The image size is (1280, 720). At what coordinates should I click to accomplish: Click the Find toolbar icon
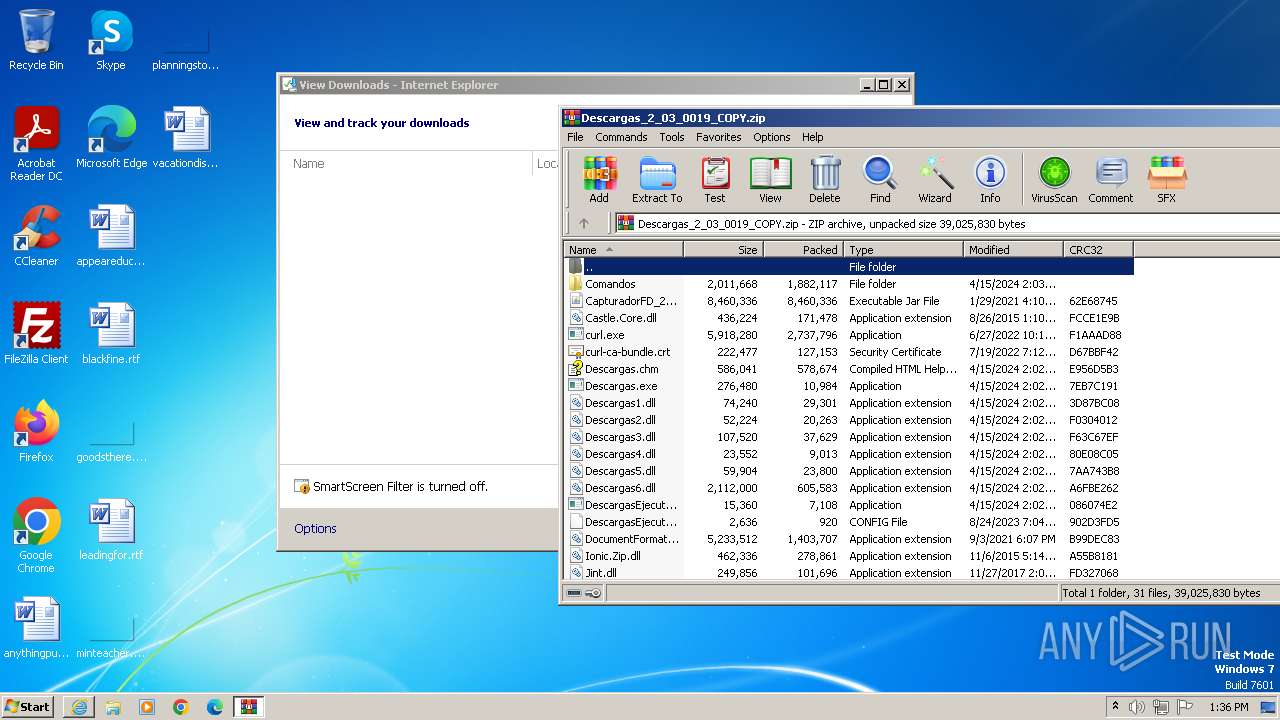tap(880, 180)
